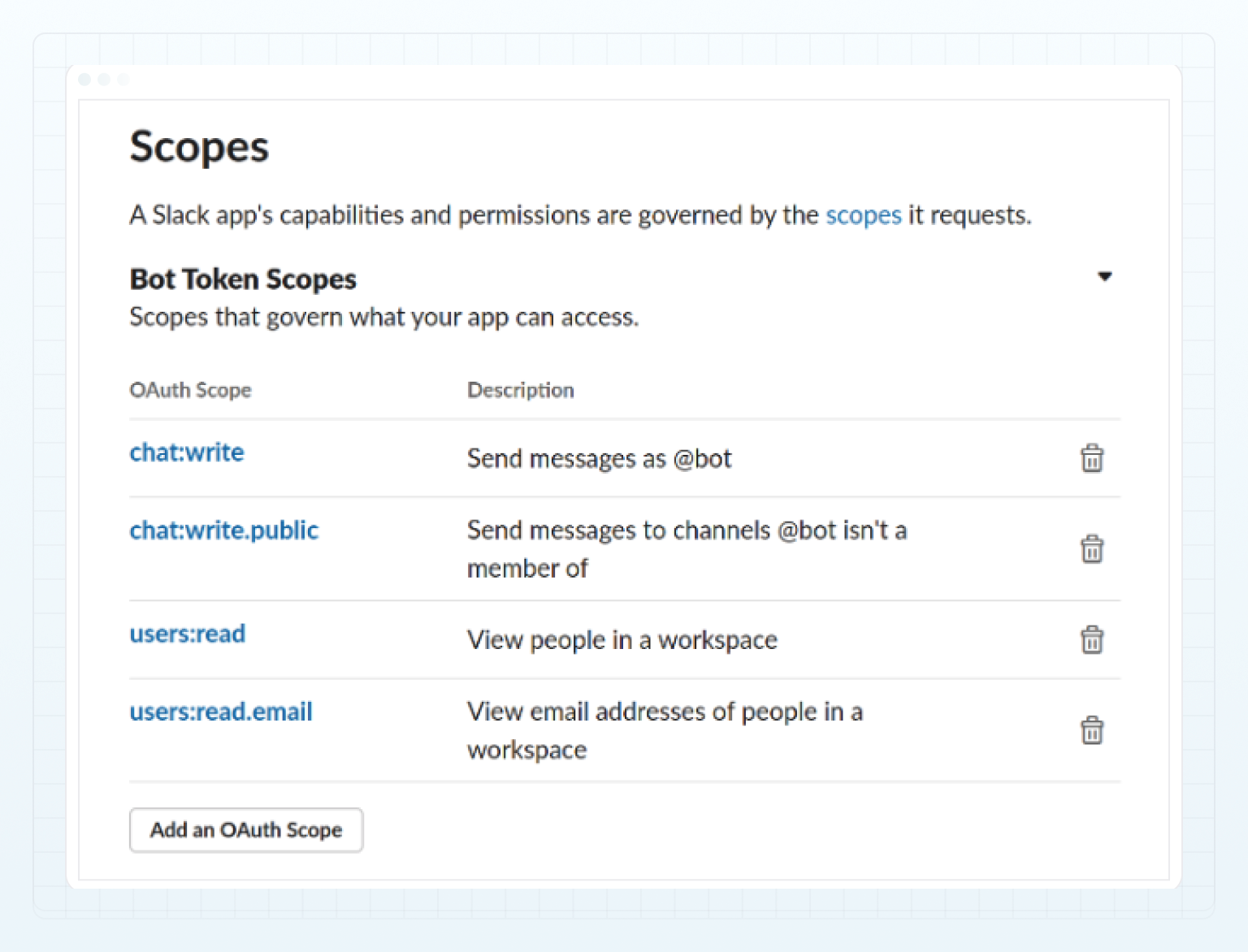Remove the users:read.email scope via trash icon
The image size is (1248, 952).
coord(1092,729)
